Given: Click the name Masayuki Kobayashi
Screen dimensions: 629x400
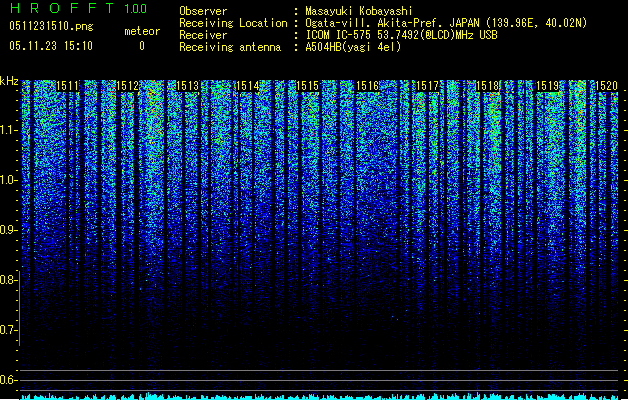Looking at the screenshot, I should click(359, 11).
